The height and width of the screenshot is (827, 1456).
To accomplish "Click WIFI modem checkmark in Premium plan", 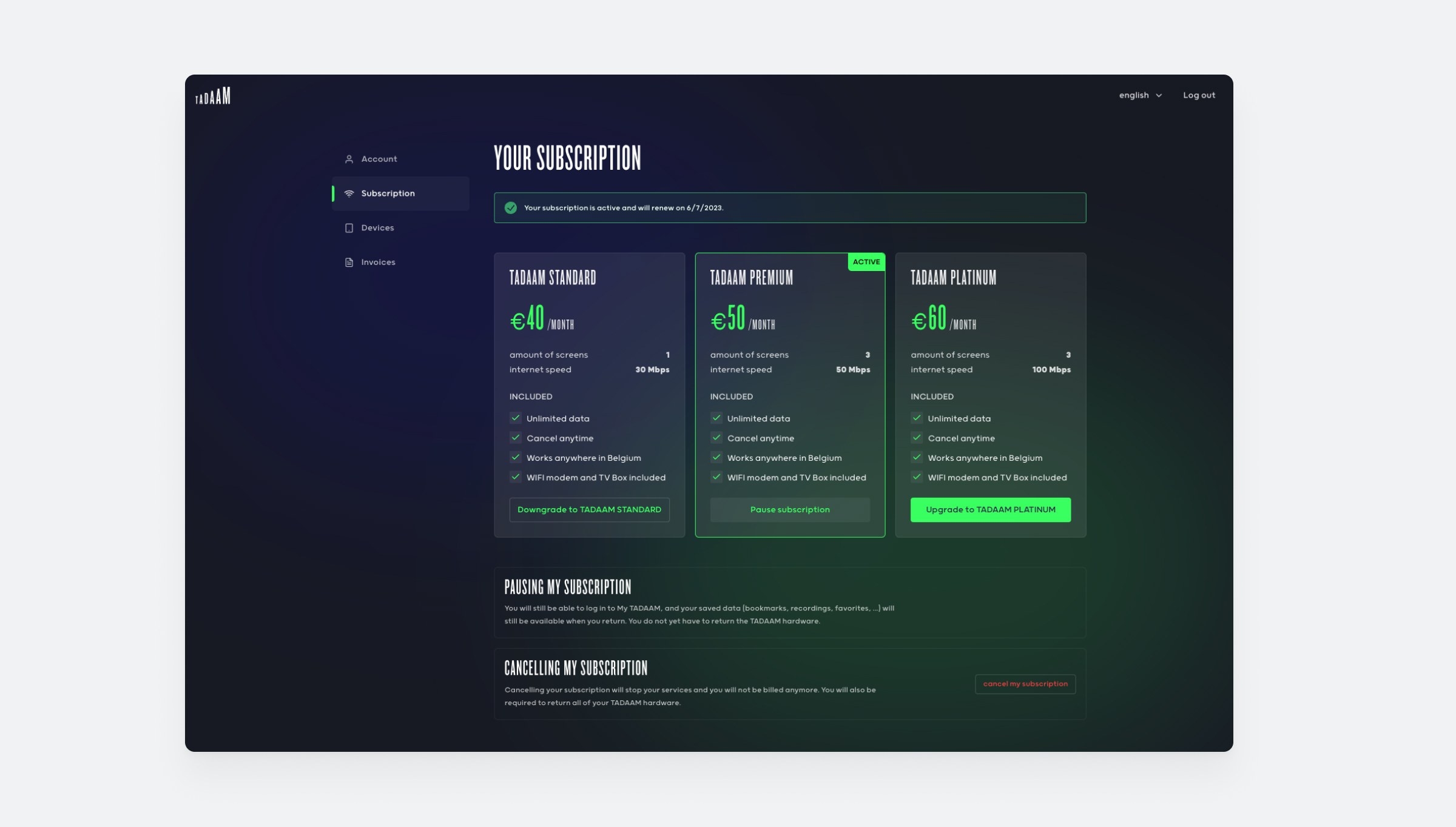I will tap(716, 477).
